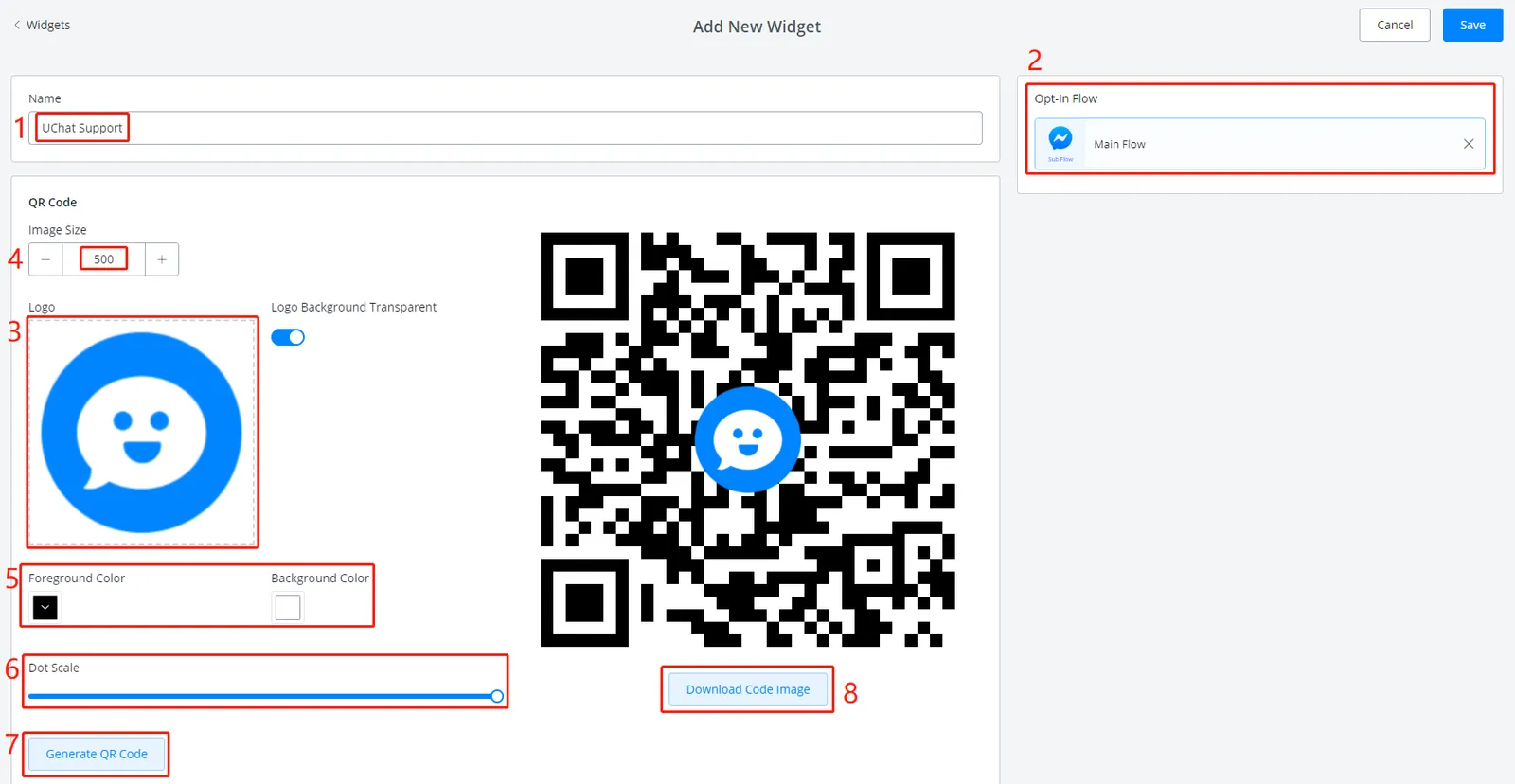Click the back chevron beside Widgets
Viewport: 1515px width, 784px height.
[x=17, y=26]
